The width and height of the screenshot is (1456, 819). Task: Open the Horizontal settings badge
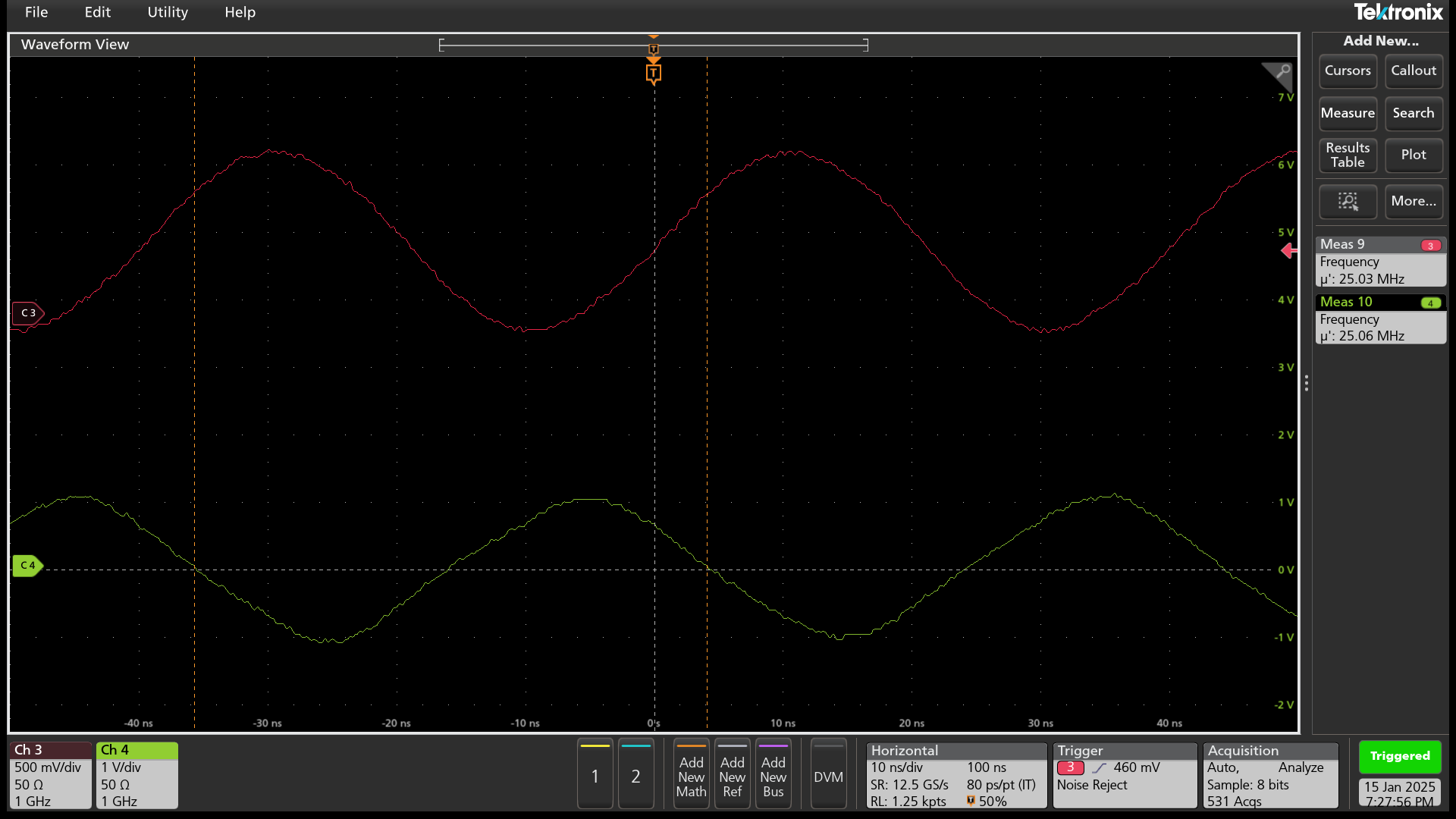[955, 774]
